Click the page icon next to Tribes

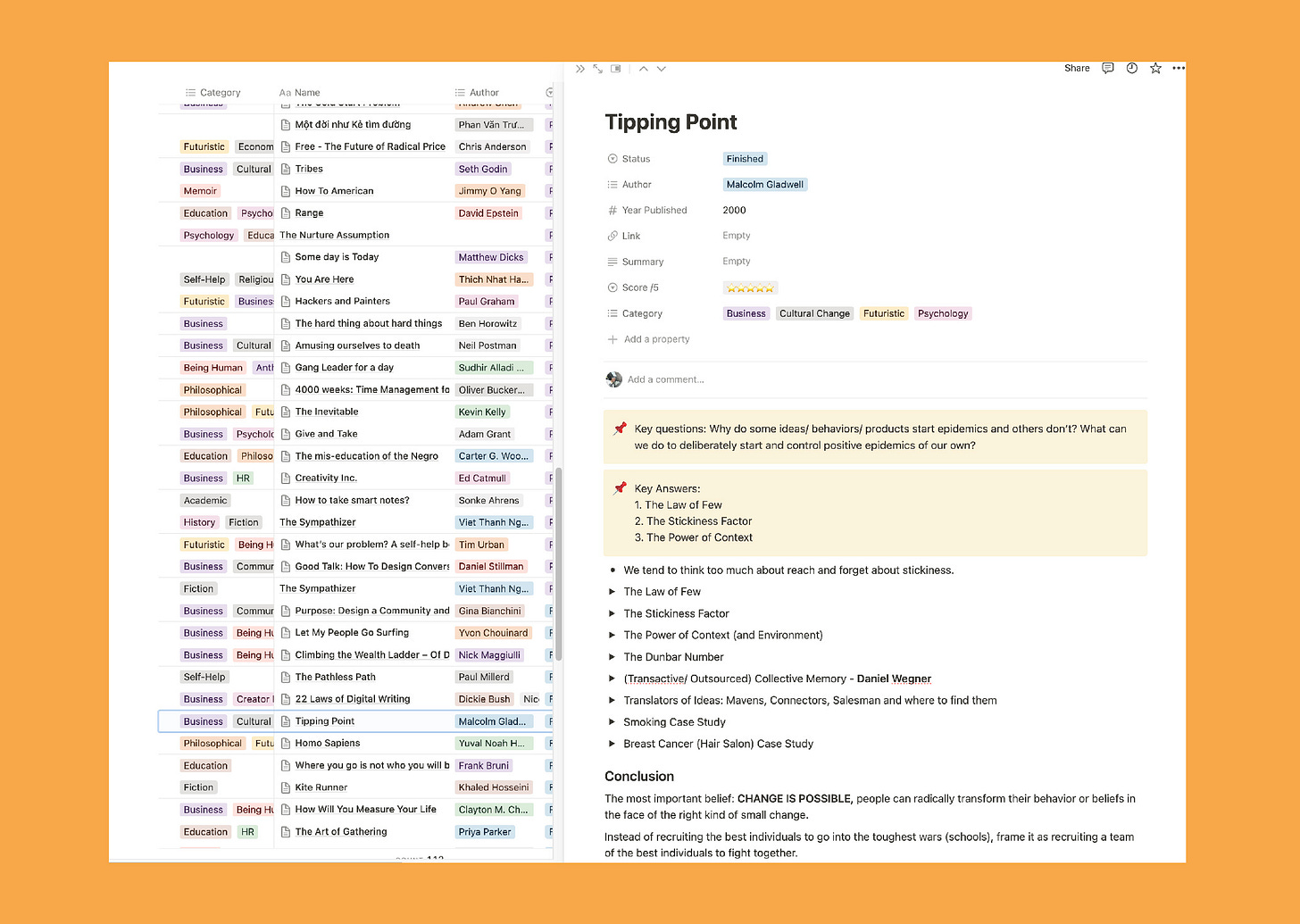click(x=286, y=169)
